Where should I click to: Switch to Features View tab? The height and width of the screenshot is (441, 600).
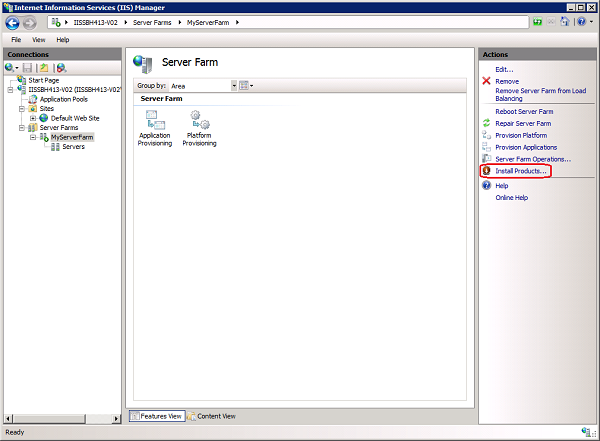[157, 416]
